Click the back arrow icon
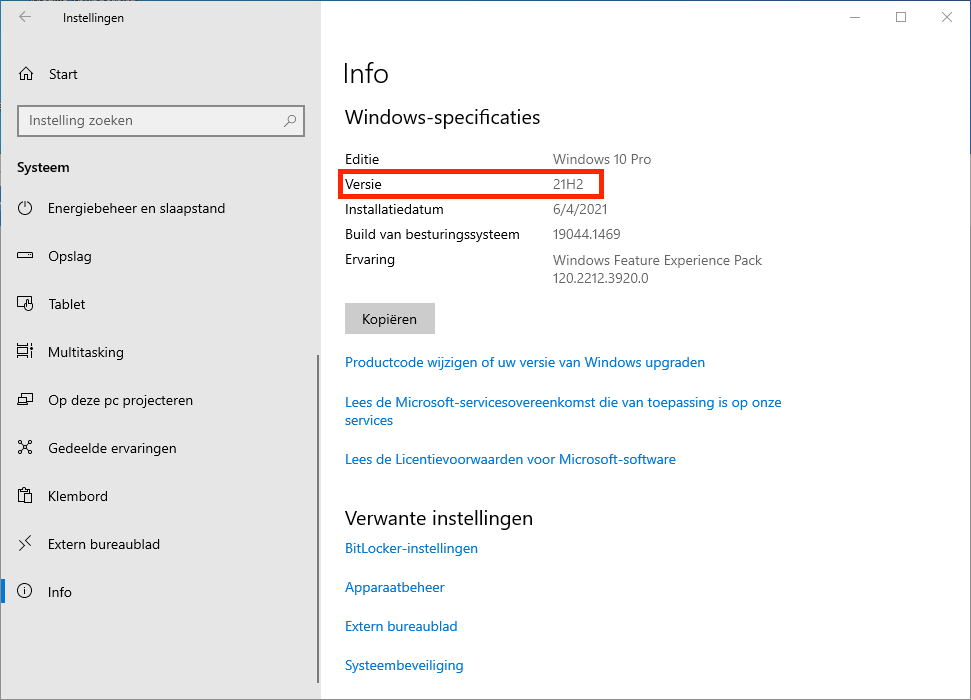Image resolution: width=971 pixels, height=700 pixels. [25, 18]
